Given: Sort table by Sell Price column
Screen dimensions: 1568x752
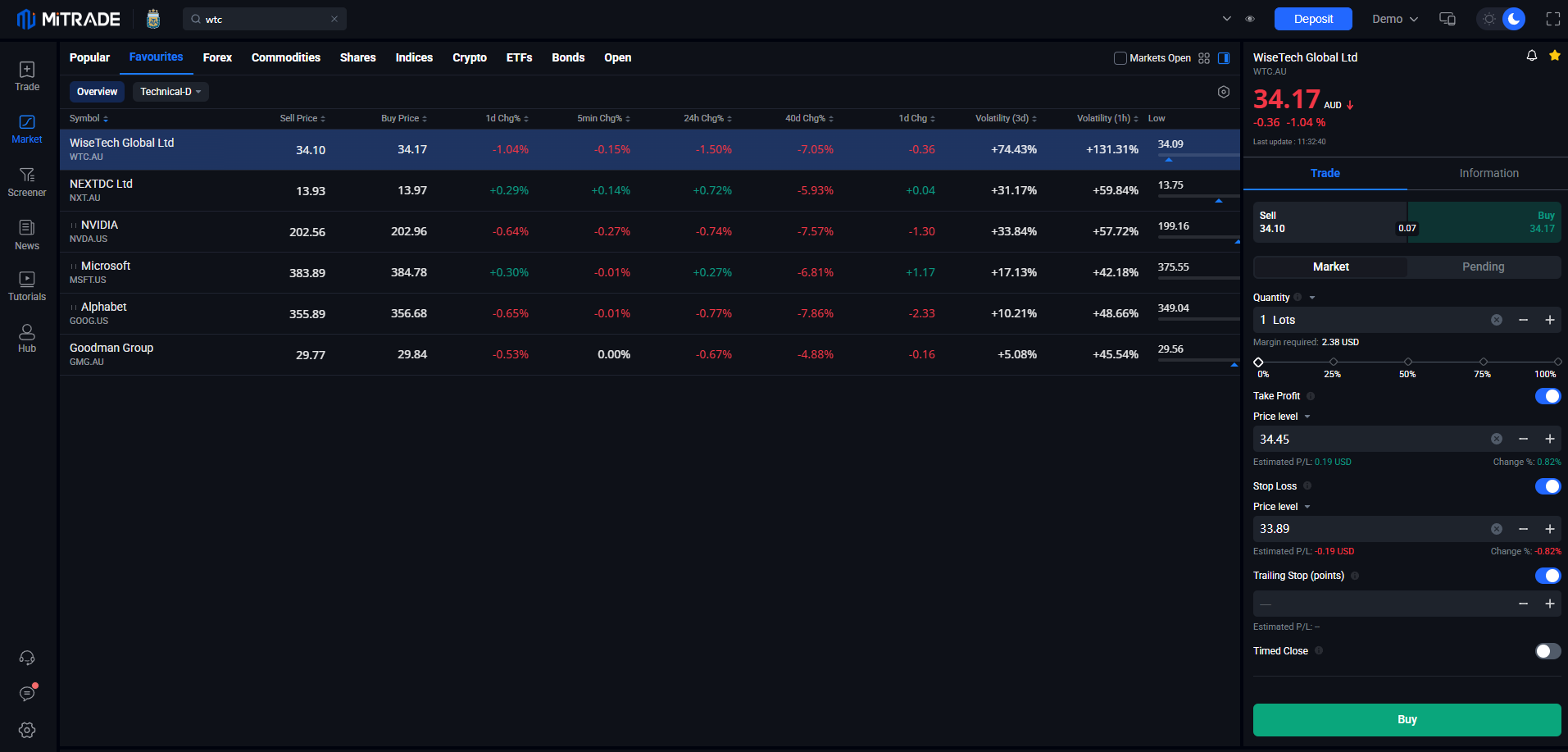Looking at the screenshot, I should pos(302,118).
